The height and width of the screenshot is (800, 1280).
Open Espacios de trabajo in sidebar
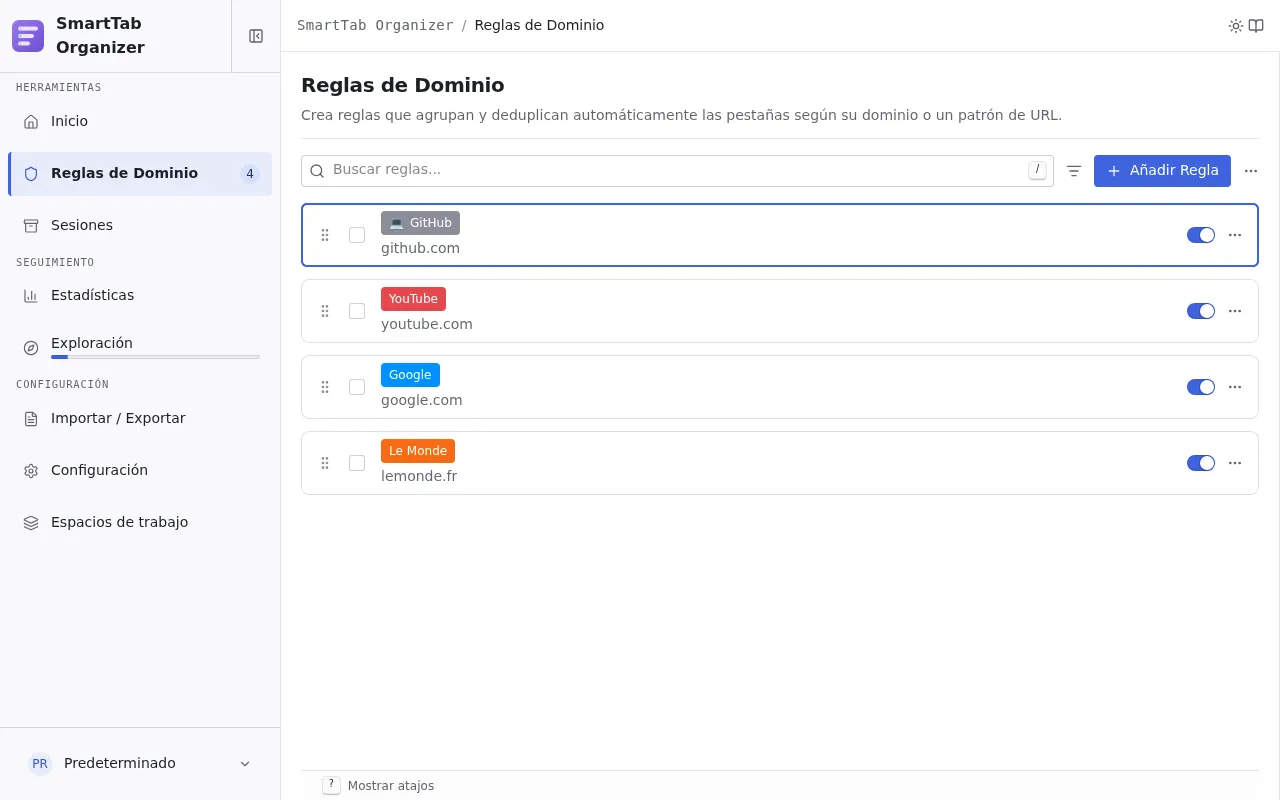click(140, 522)
